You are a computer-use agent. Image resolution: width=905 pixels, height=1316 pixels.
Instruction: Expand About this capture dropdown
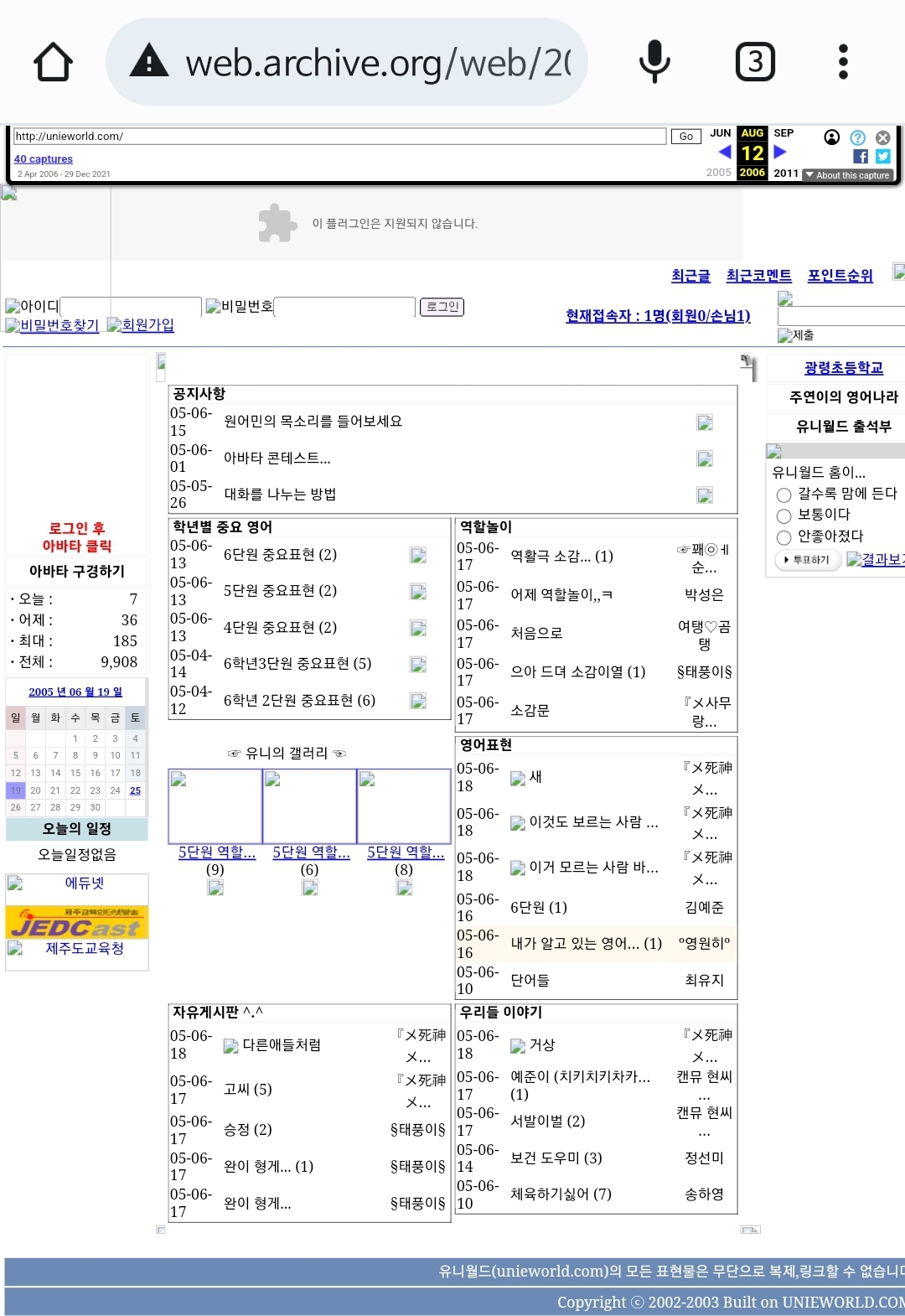(847, 175)
